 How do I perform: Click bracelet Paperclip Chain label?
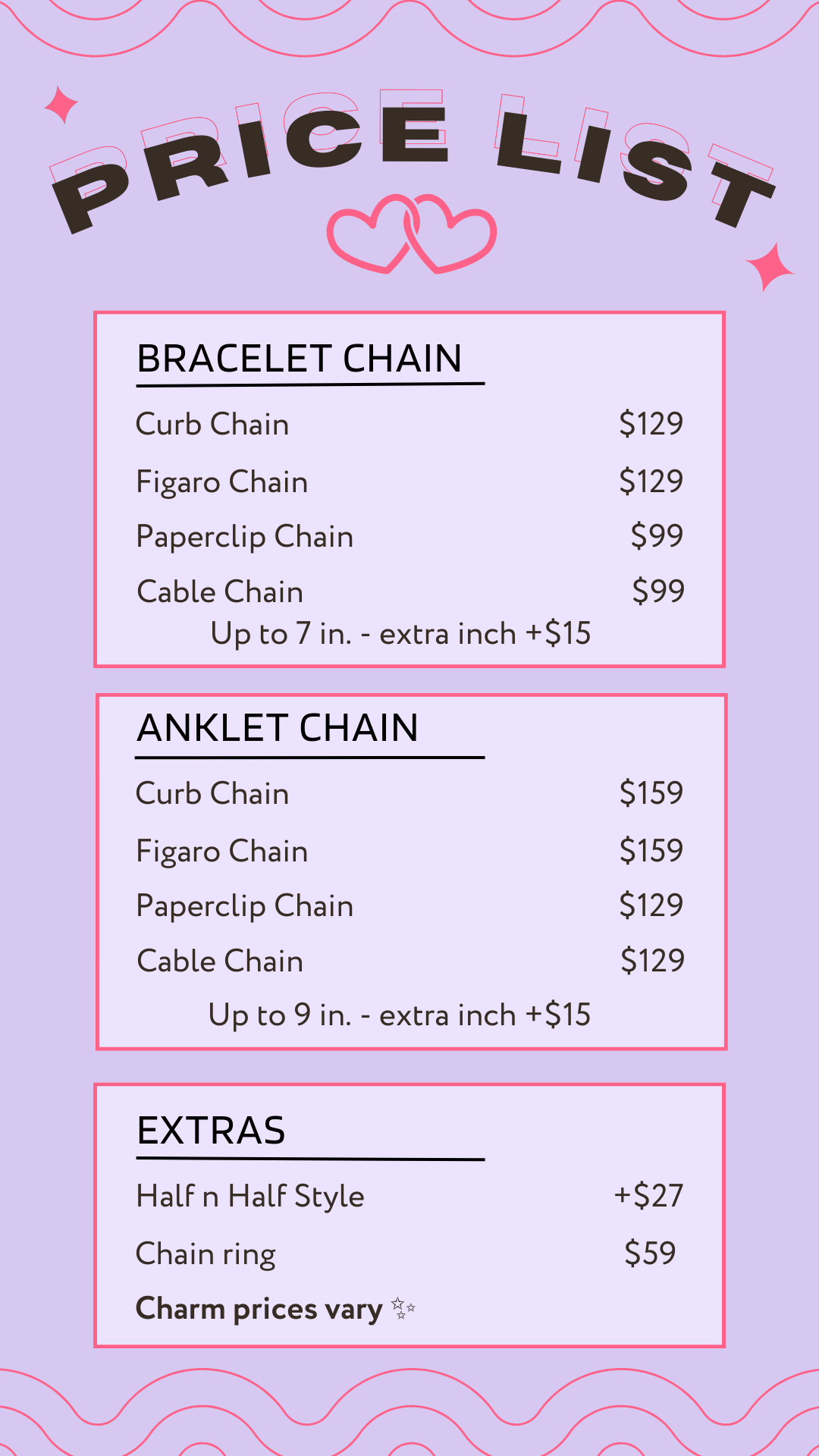point(244,537)
